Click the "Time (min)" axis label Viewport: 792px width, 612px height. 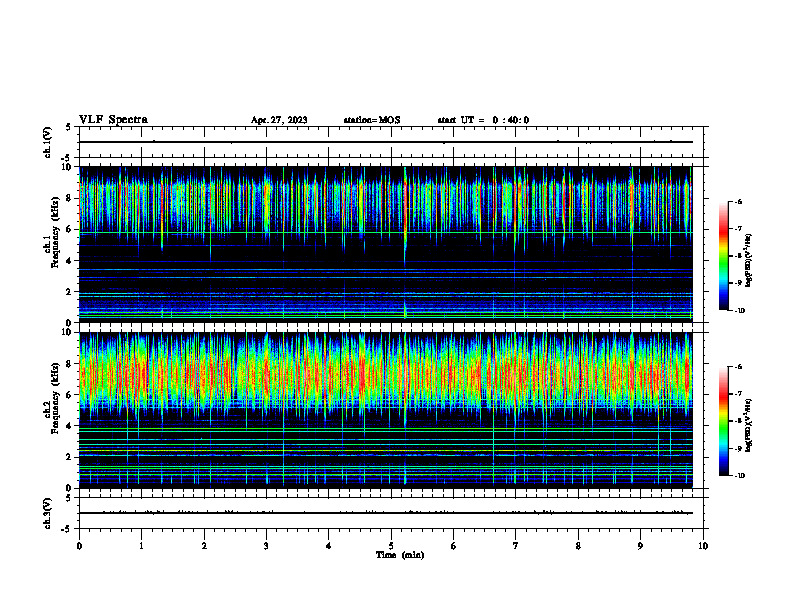(x=400, y=555)
